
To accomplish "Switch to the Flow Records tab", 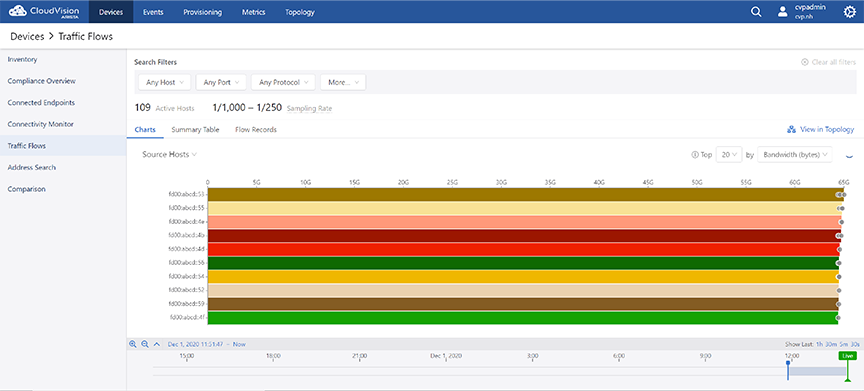I will pyautogui.click(x=256, y=130).
